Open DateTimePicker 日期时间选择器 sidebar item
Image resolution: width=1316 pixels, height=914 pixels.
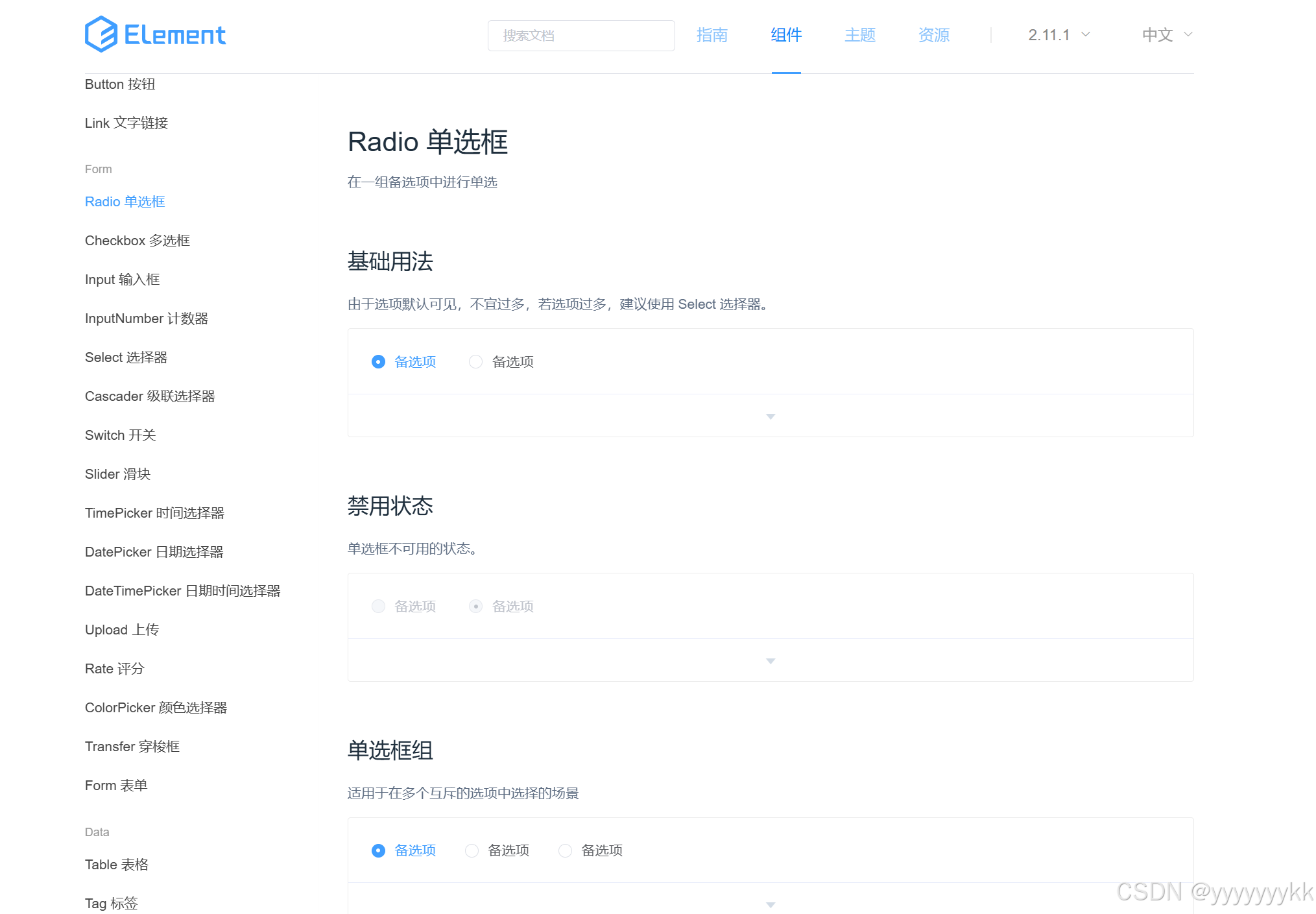pos(183,591)
